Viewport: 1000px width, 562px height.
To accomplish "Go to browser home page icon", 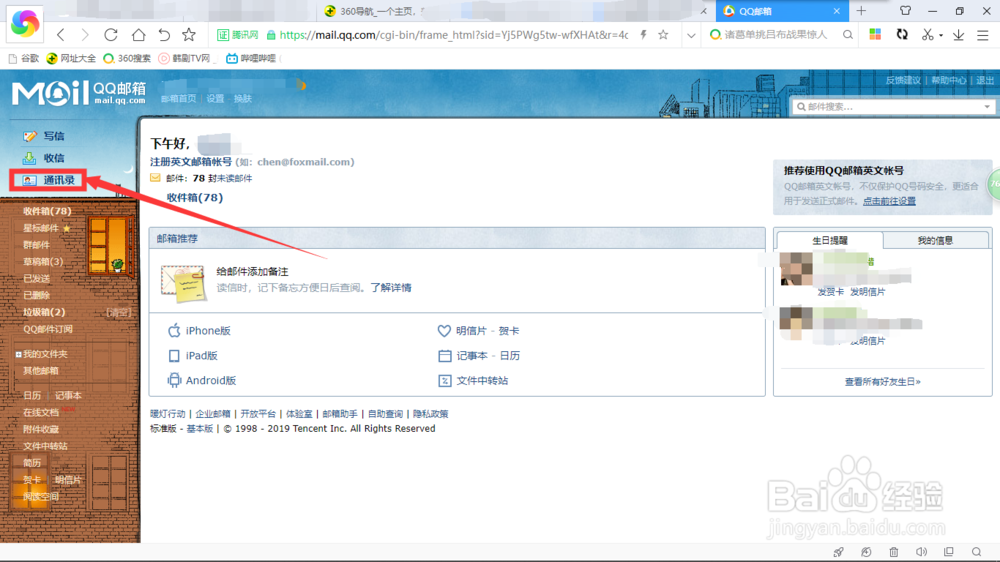I will coord(138,35).
